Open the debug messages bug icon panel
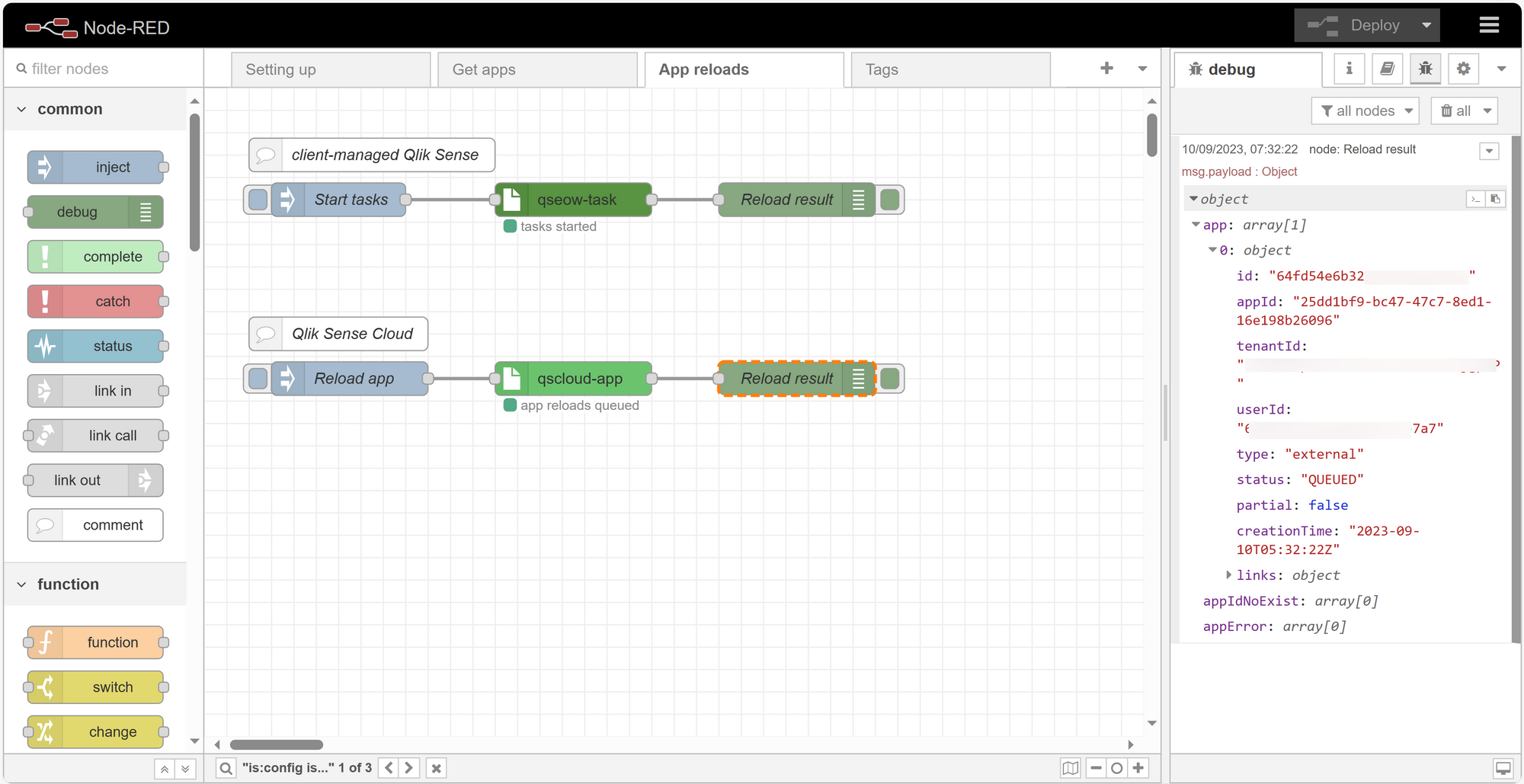Screen dimensions: 1524x784 (x=1425, y=69)
